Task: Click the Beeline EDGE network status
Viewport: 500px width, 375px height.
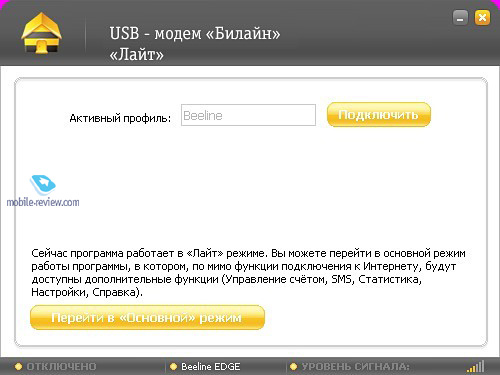Action: tap(210, 367)
